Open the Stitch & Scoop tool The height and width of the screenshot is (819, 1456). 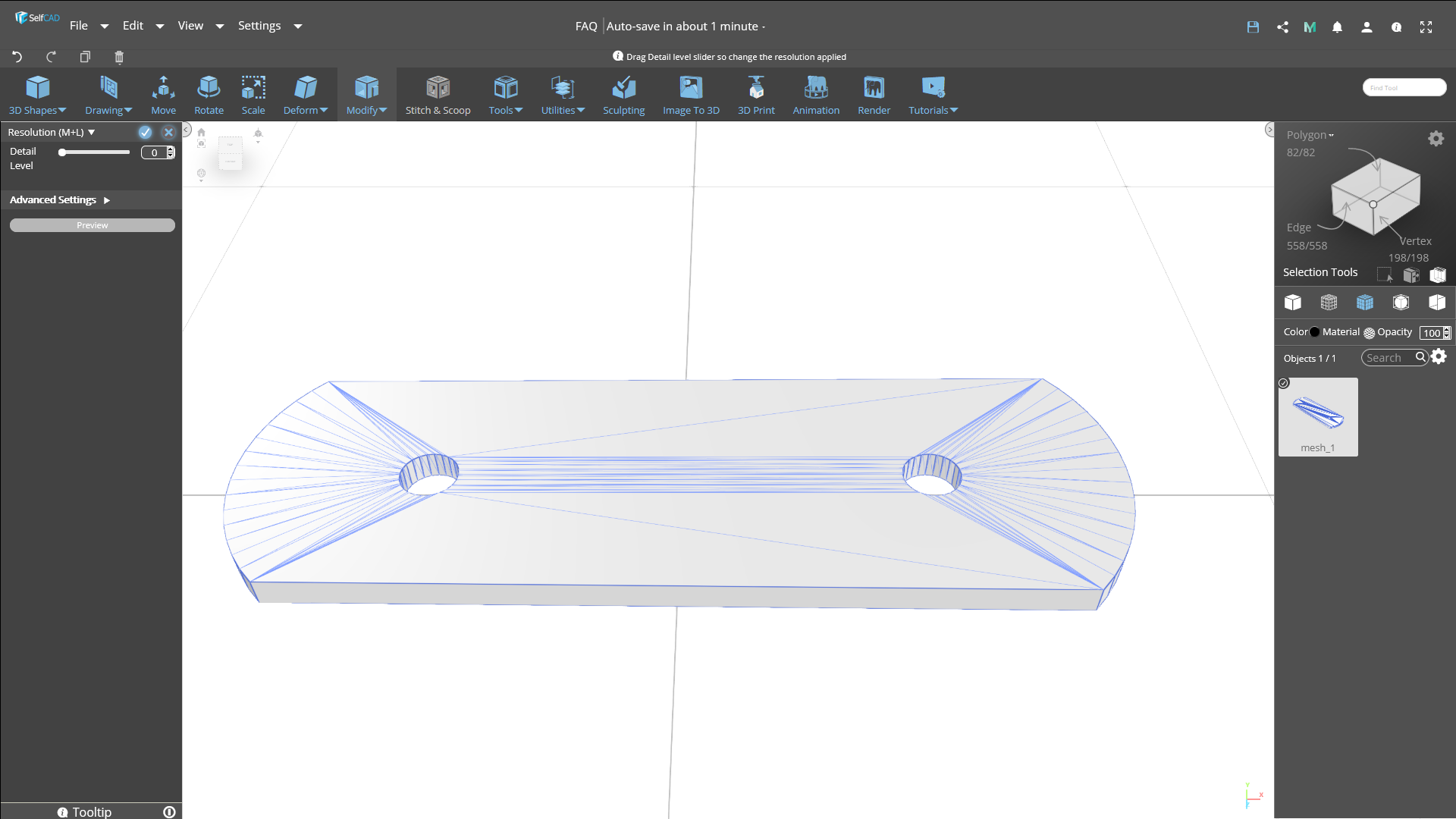(438, 94)
